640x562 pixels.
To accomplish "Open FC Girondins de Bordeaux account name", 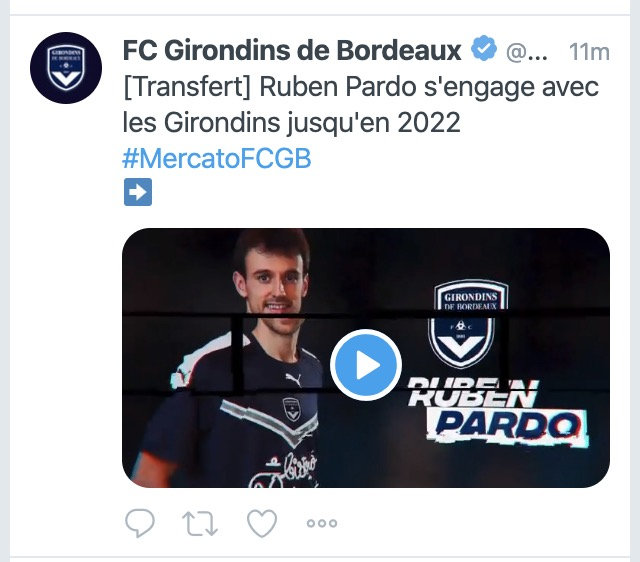I will click(x=292, y=50).
